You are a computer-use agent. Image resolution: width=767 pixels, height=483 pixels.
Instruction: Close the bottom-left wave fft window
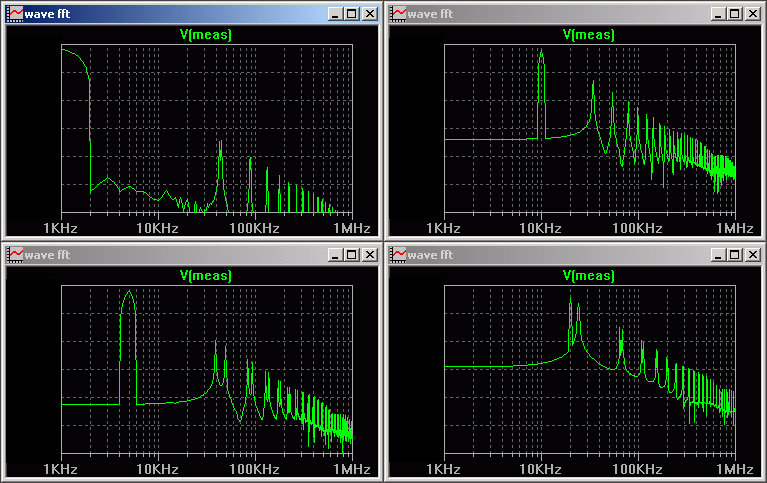click(370, 254)
